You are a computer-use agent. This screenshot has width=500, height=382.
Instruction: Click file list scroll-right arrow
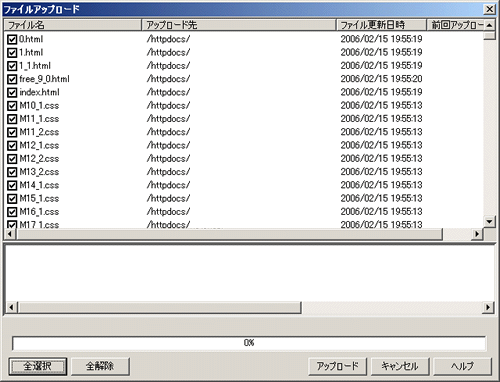click(477, 234)
